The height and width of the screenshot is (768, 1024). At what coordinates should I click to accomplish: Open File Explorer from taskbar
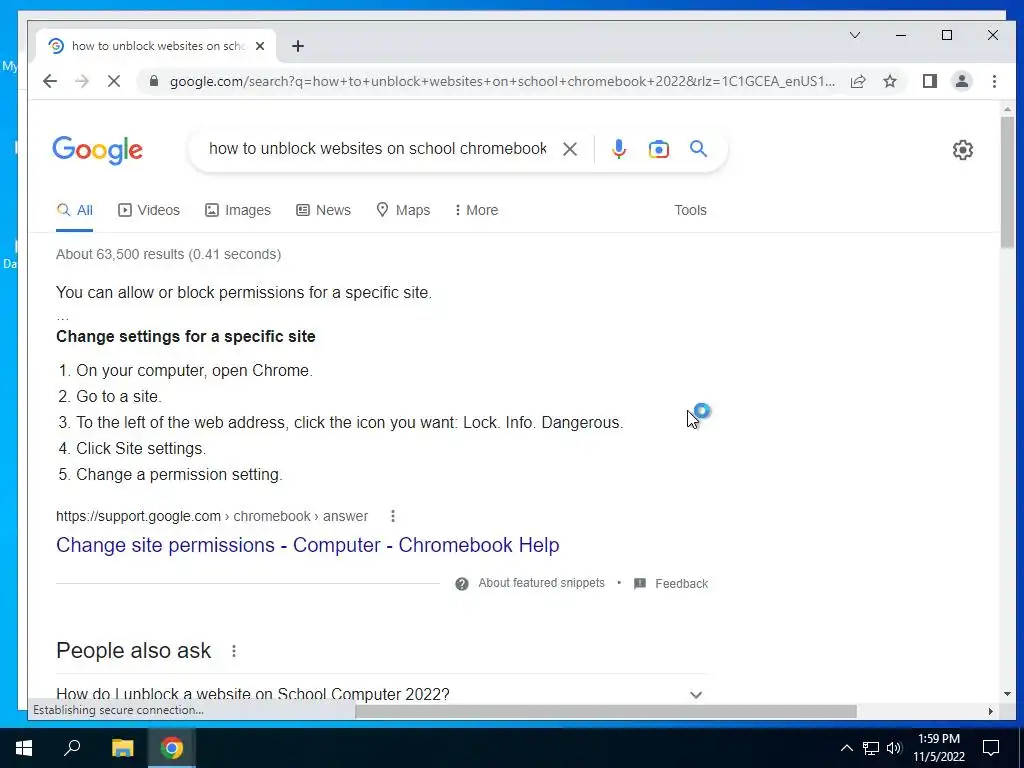click(x=122, y=748)
